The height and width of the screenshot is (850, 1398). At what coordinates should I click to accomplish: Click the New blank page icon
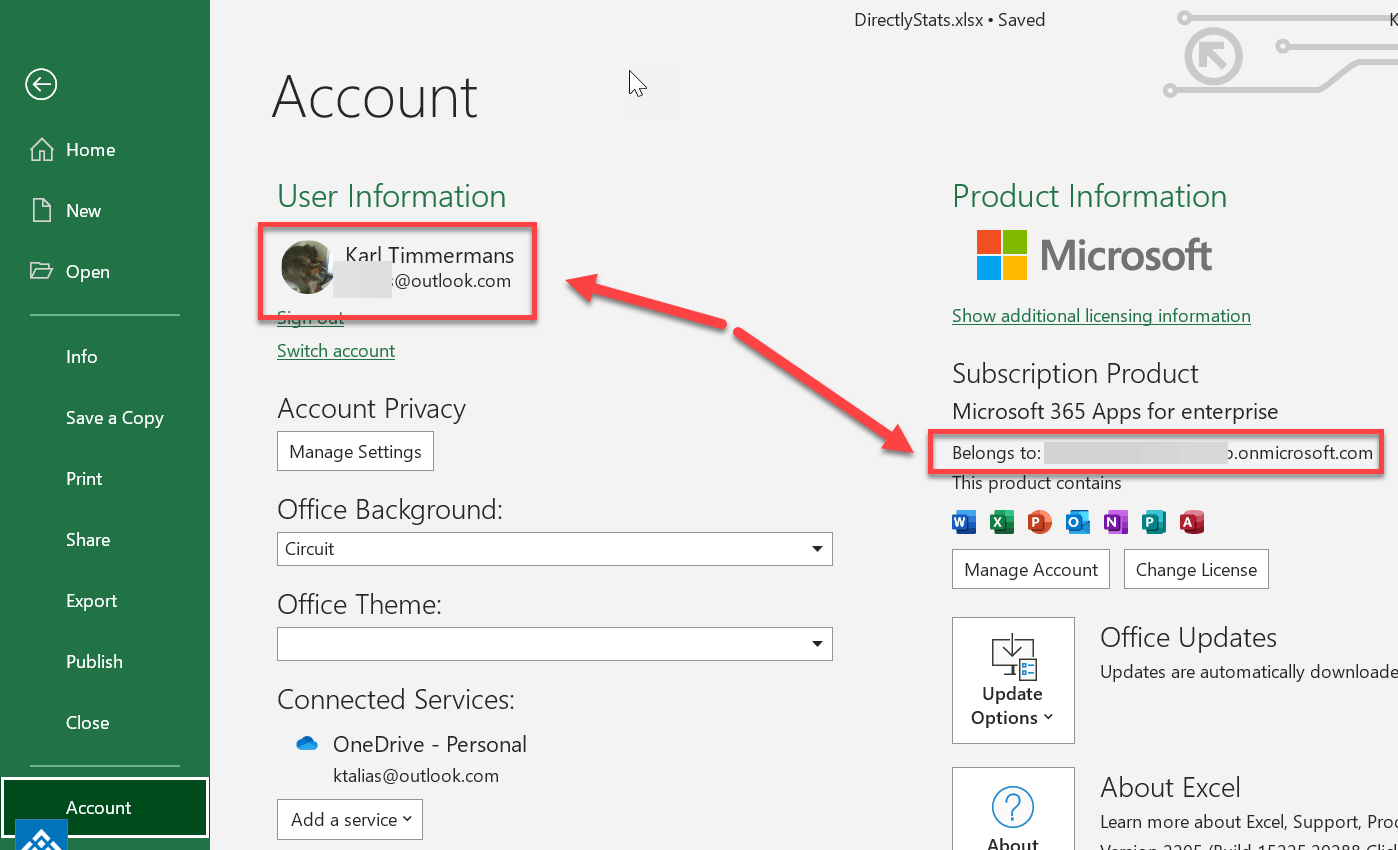click(x=42, y=211)
